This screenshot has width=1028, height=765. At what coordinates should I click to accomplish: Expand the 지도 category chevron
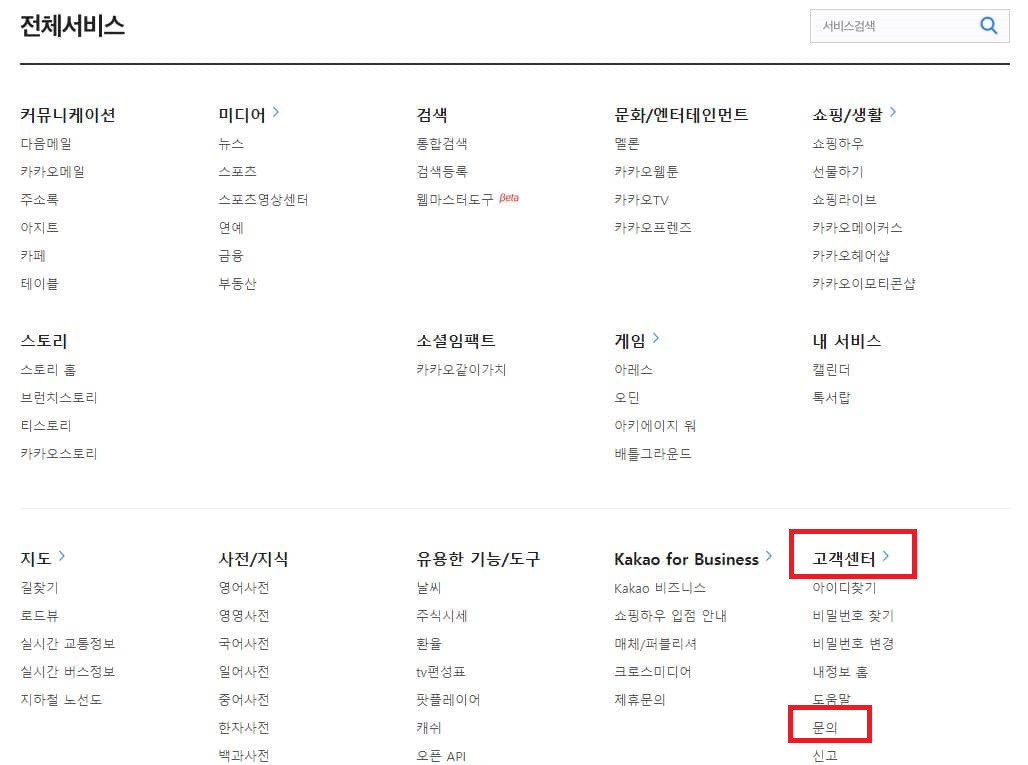tap(62, 557)
